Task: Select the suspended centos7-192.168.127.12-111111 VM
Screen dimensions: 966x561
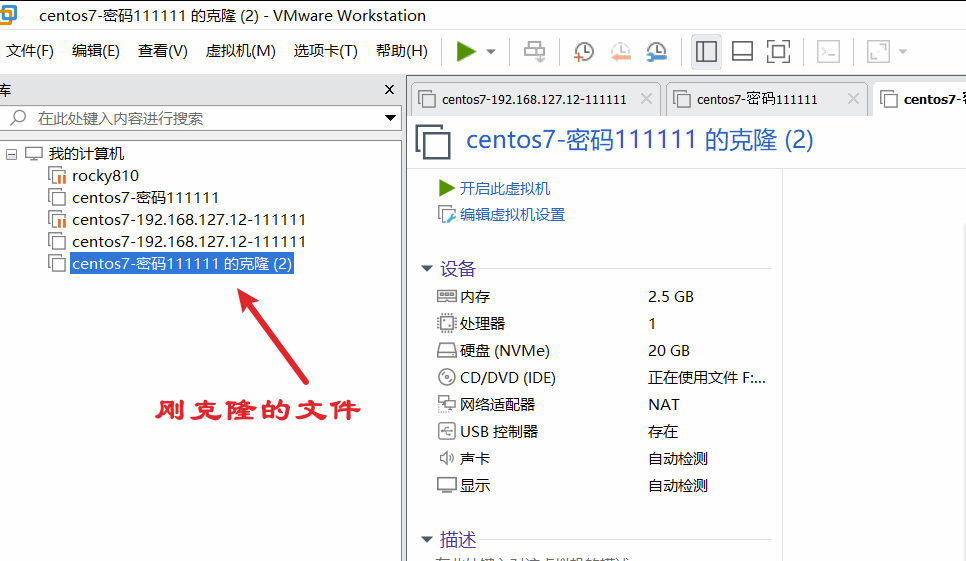Action: pyautogui.click(x=189, y=220)
